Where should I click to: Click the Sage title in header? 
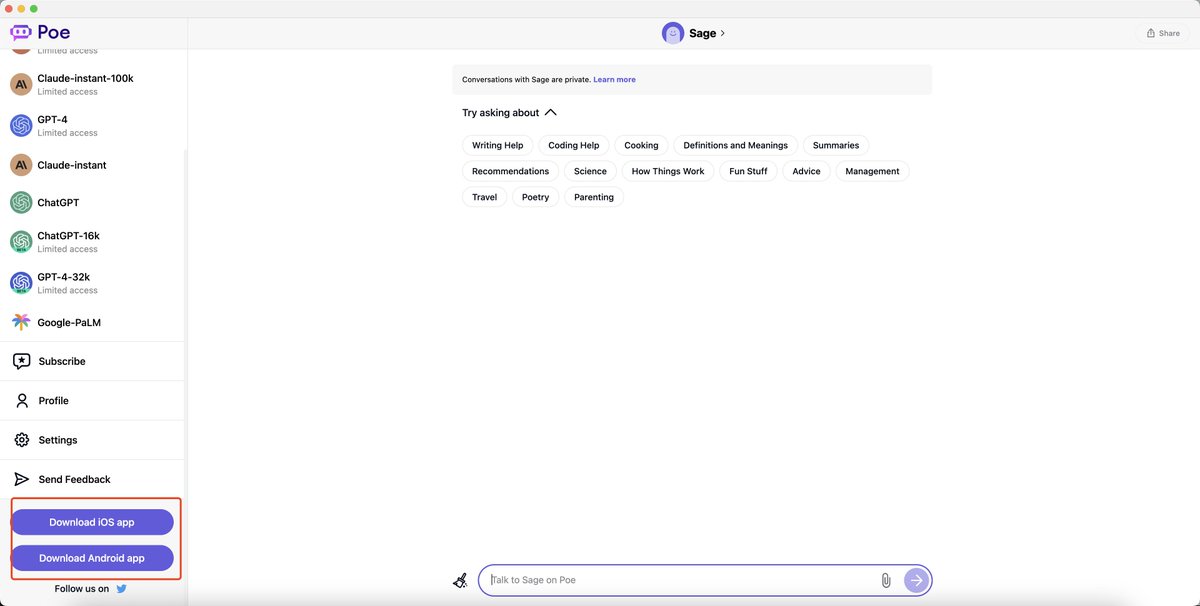[x=703, y=33]
